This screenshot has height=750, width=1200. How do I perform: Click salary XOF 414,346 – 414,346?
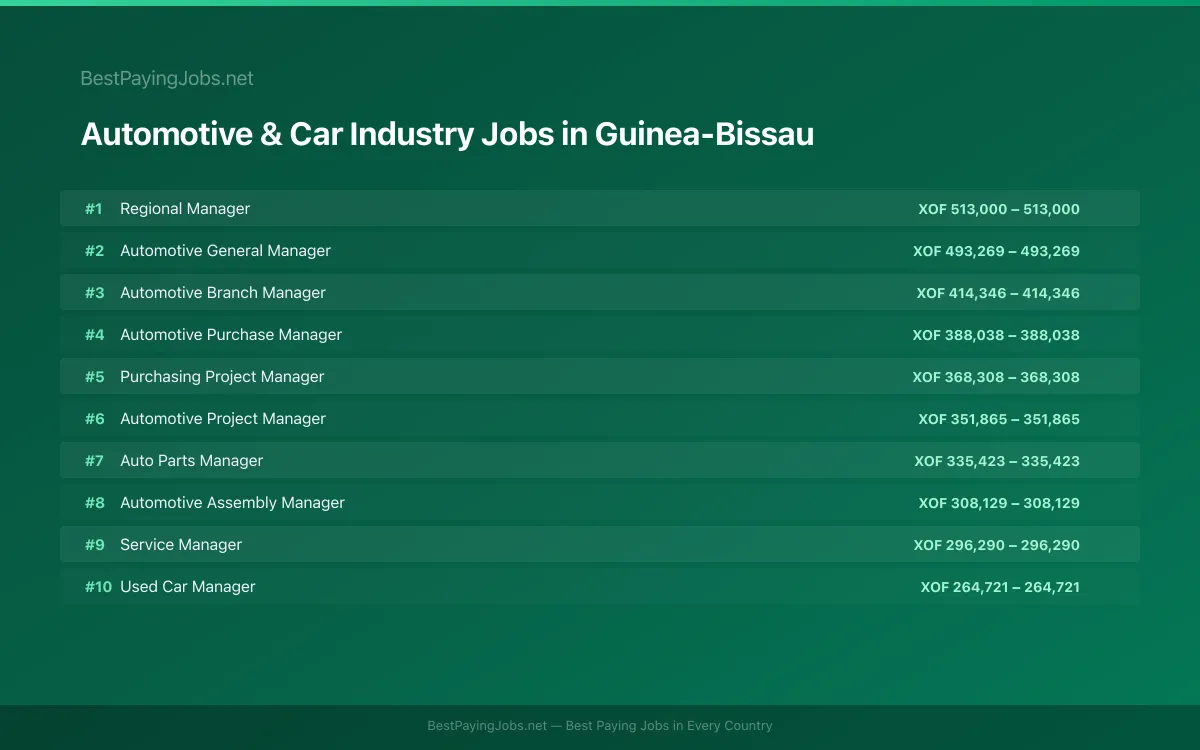point(998,293)
